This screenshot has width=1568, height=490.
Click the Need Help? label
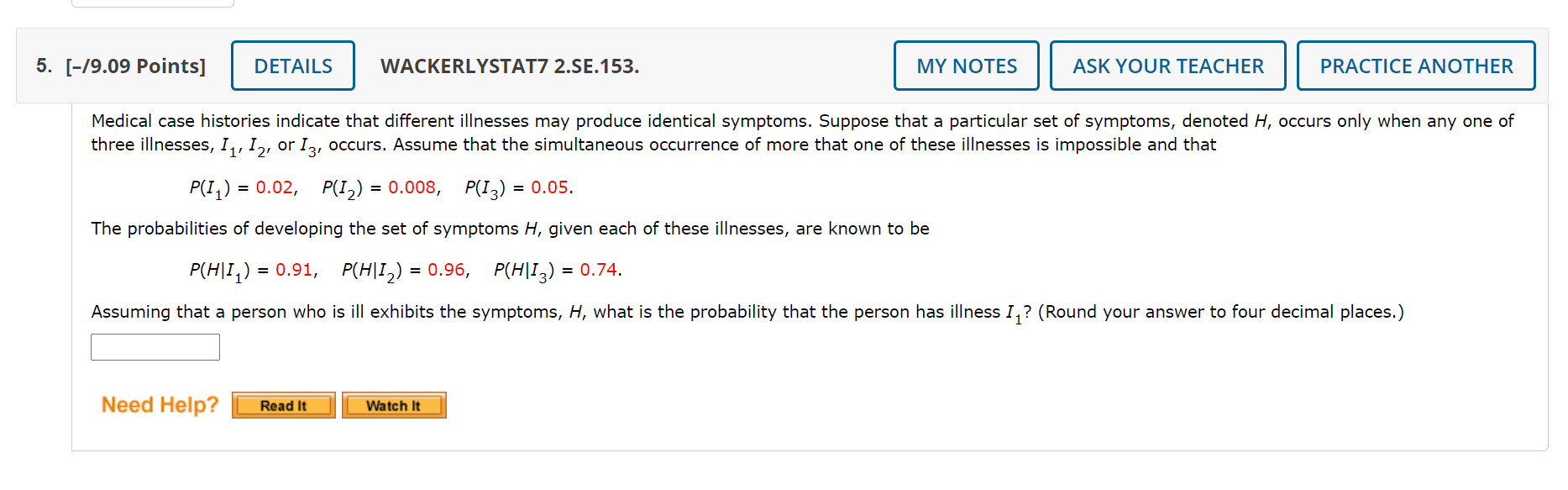click(158, 404)
